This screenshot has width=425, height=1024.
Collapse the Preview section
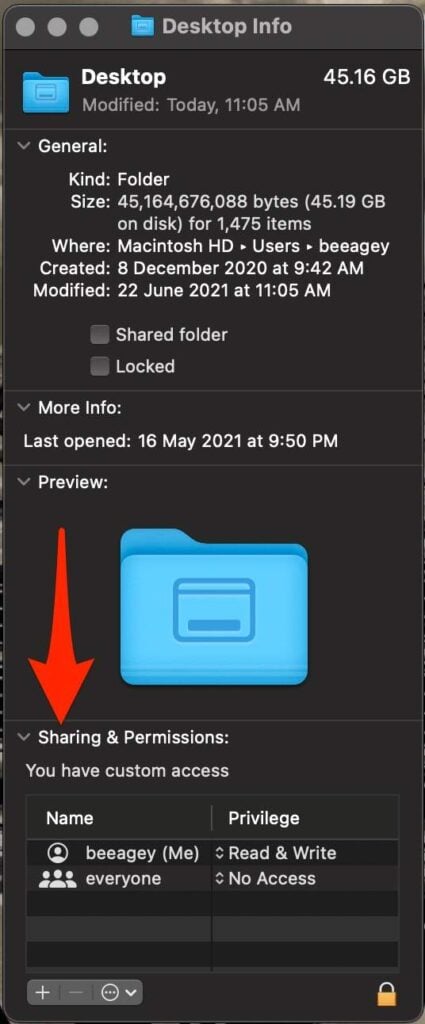point(24,482)
